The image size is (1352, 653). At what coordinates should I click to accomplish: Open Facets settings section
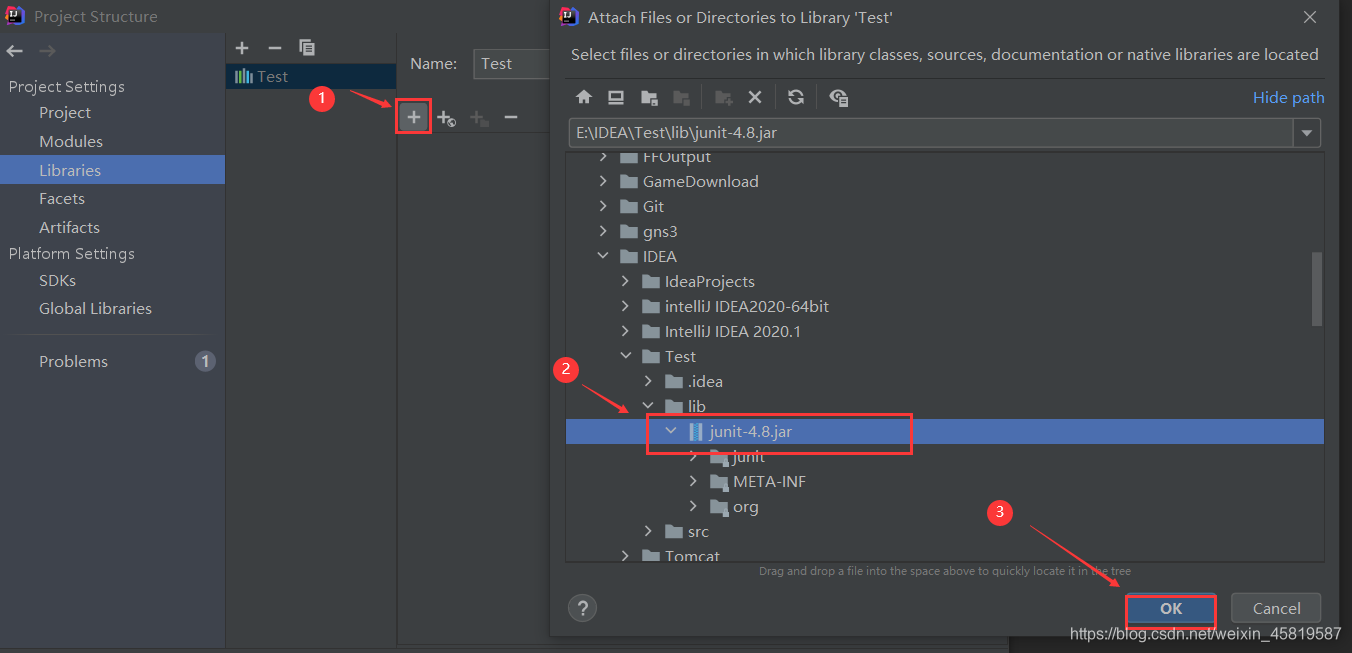62,199
